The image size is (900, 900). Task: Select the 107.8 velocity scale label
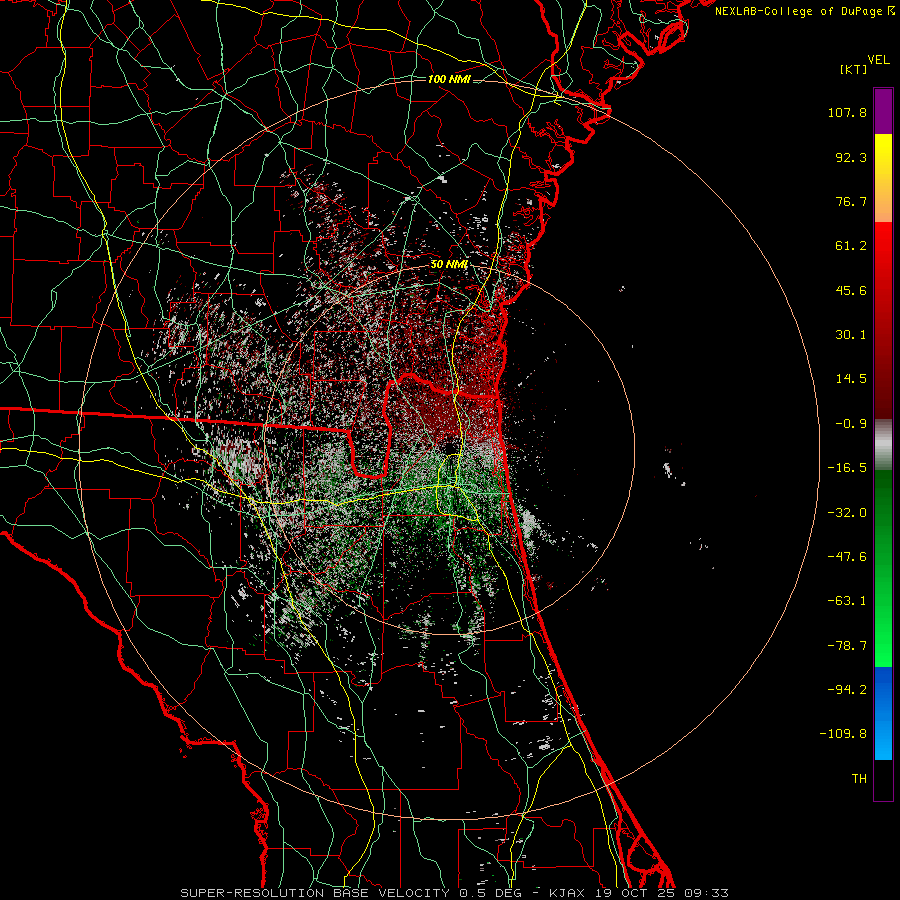[x=847, y=112]
